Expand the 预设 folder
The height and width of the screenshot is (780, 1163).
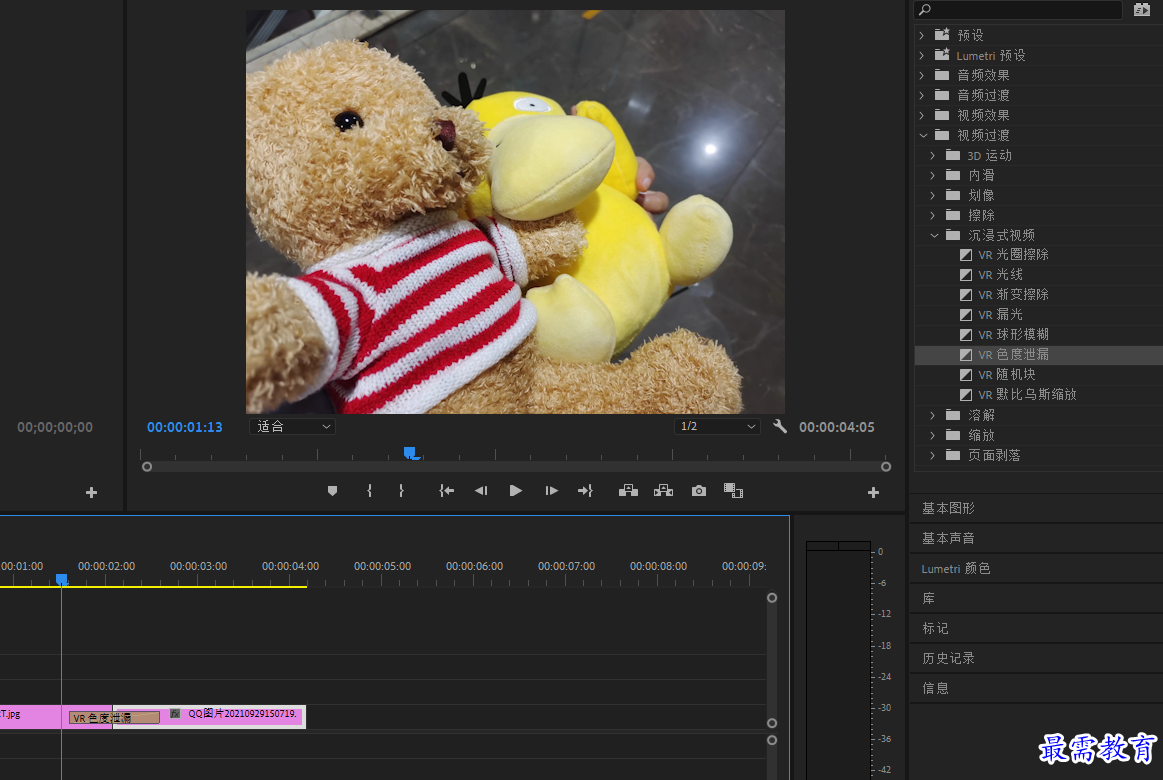[922, 35]
